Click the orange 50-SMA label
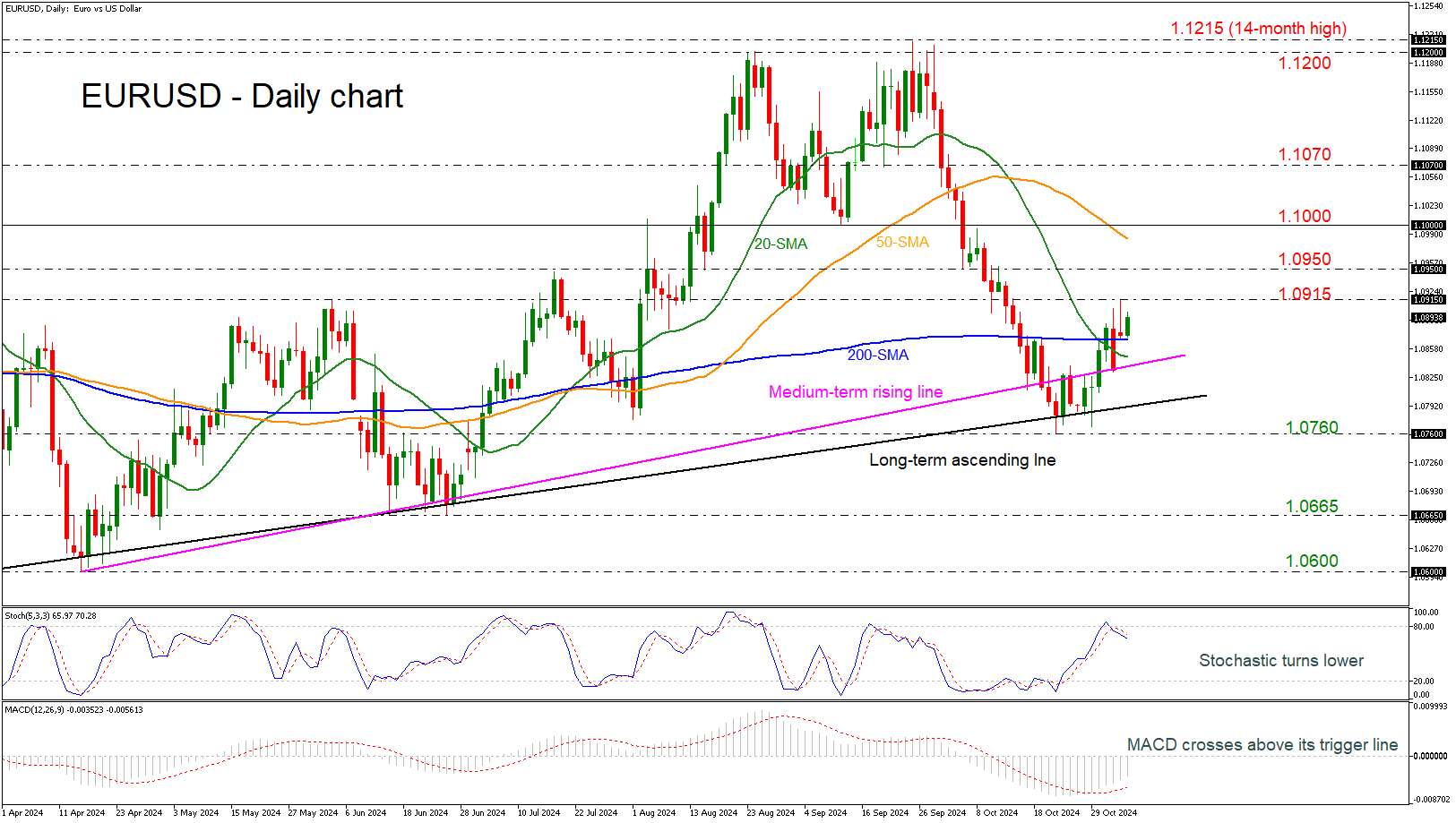Image resolution: width=1456 pixels, height=823 pixels. (902, 242)
